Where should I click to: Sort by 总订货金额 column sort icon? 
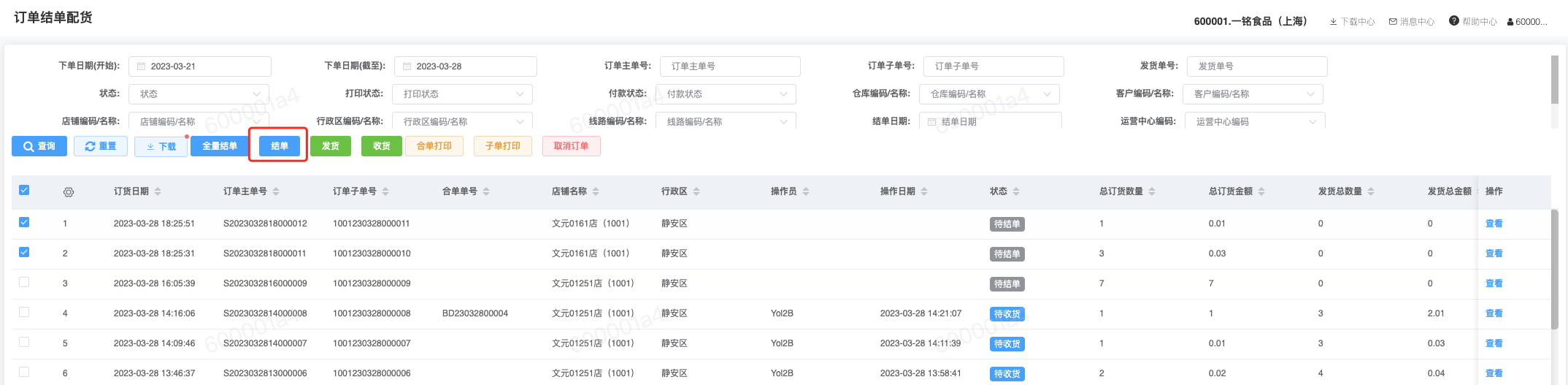coord(1261,191)
